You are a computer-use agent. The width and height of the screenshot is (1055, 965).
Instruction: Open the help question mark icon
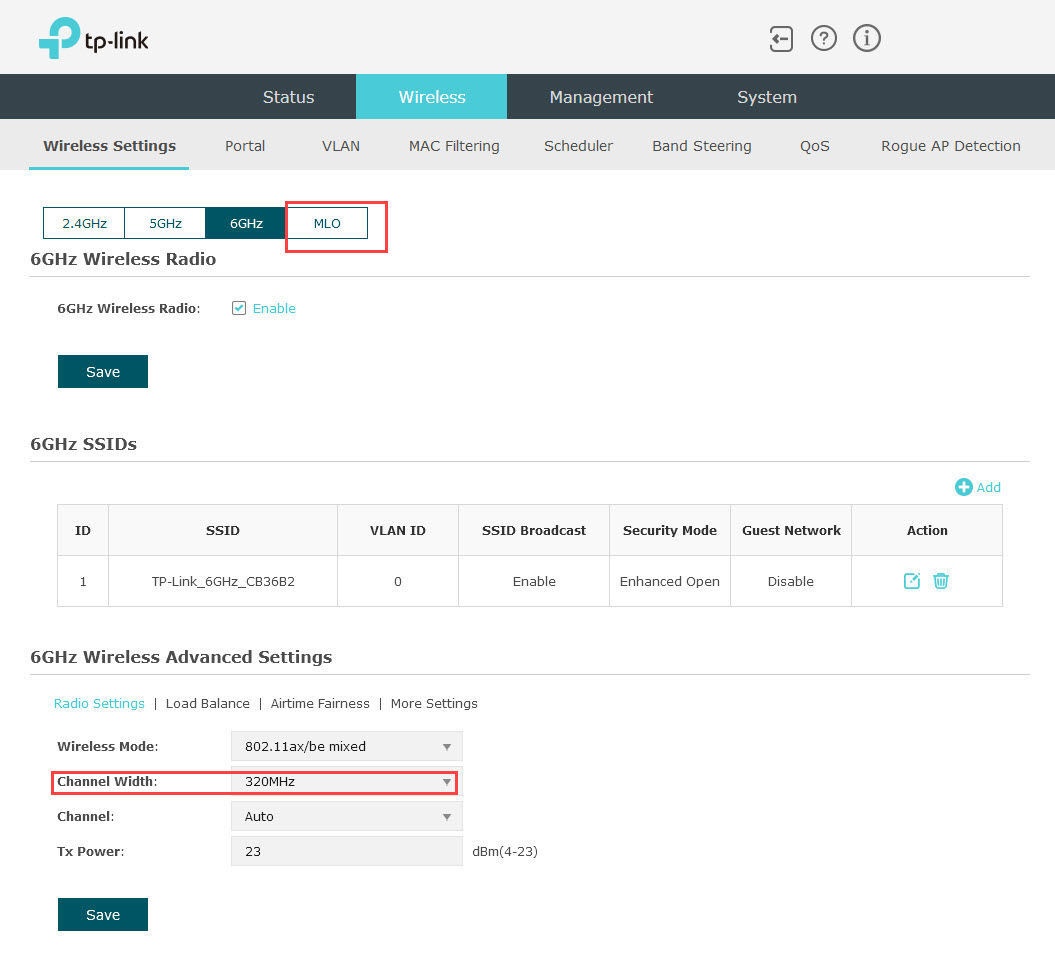point(823,39)
